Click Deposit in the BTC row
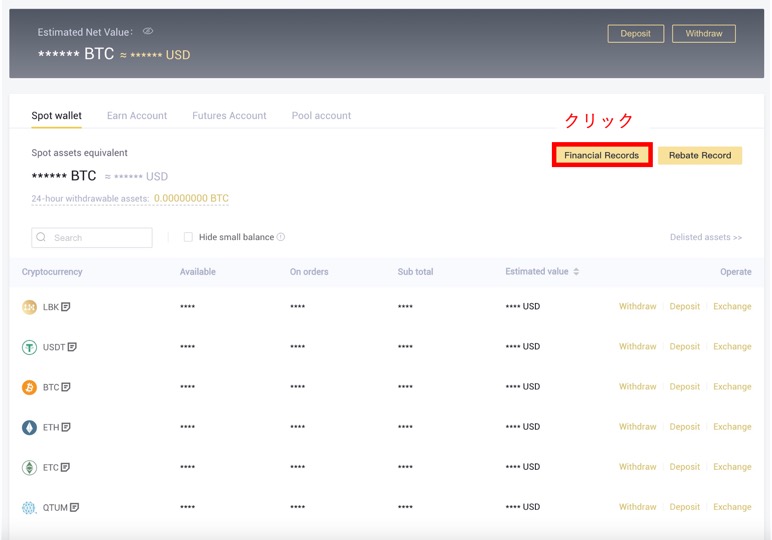Image resolution: width=772 pixels, height=540 pixels. coord(684,386)
